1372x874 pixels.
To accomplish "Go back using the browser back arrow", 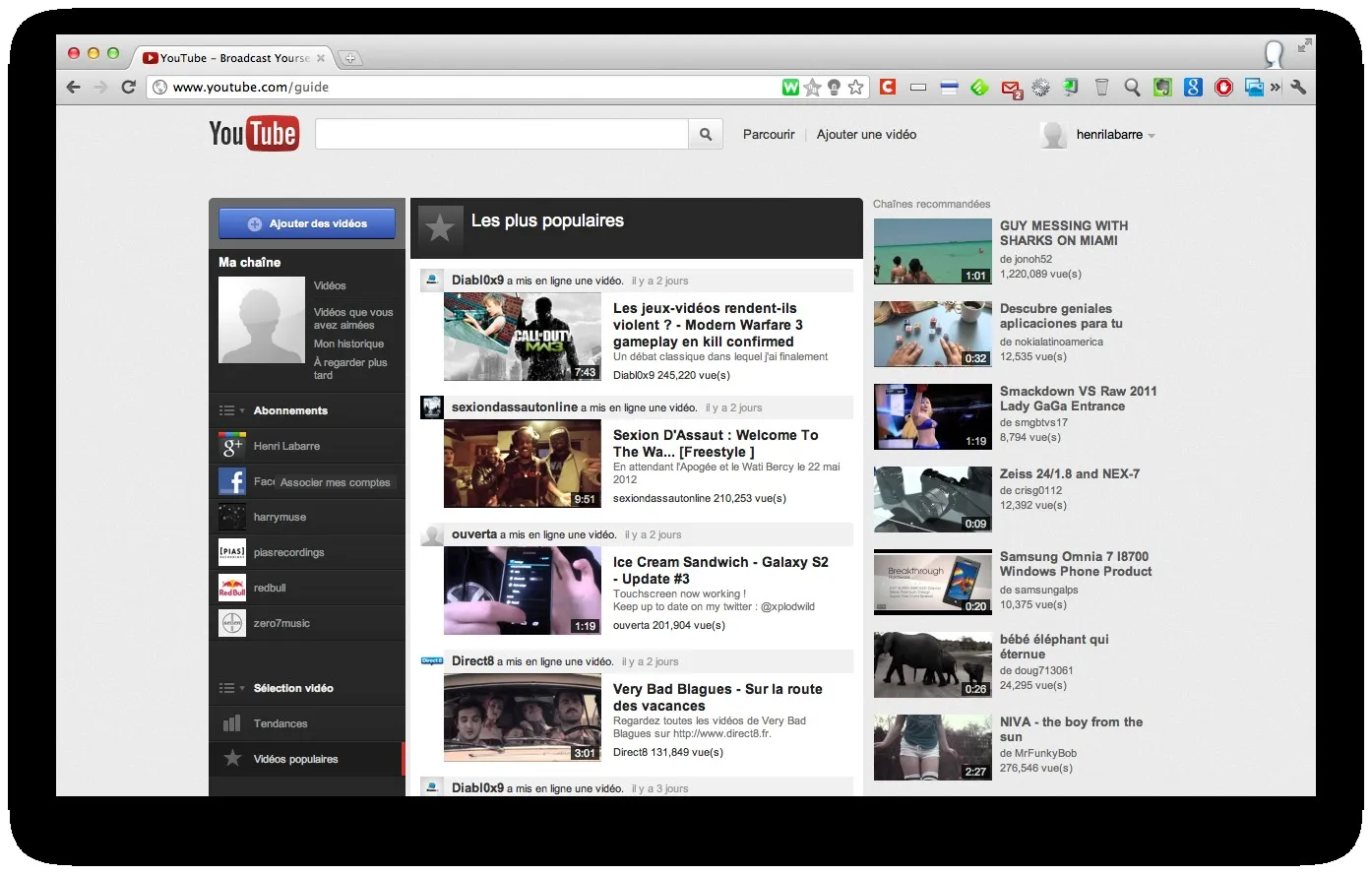I will 74,87.
